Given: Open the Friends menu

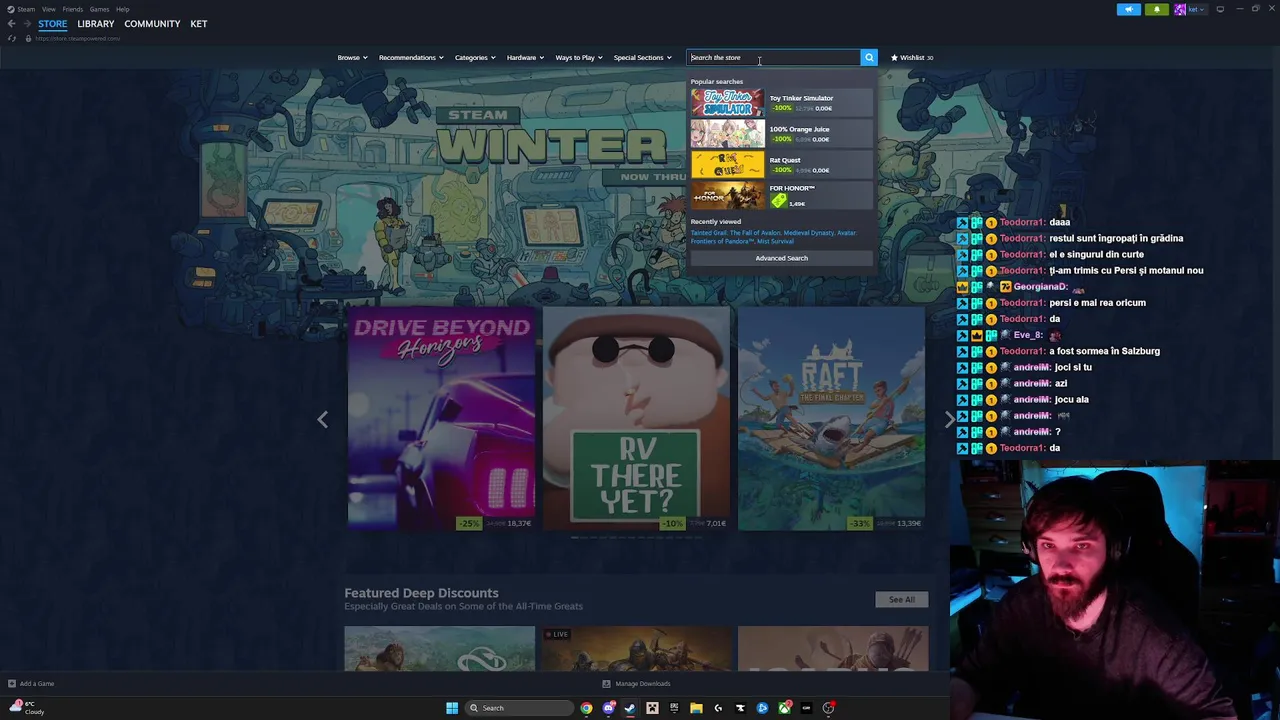Looking at the screenshot, I should click(72, 9).
